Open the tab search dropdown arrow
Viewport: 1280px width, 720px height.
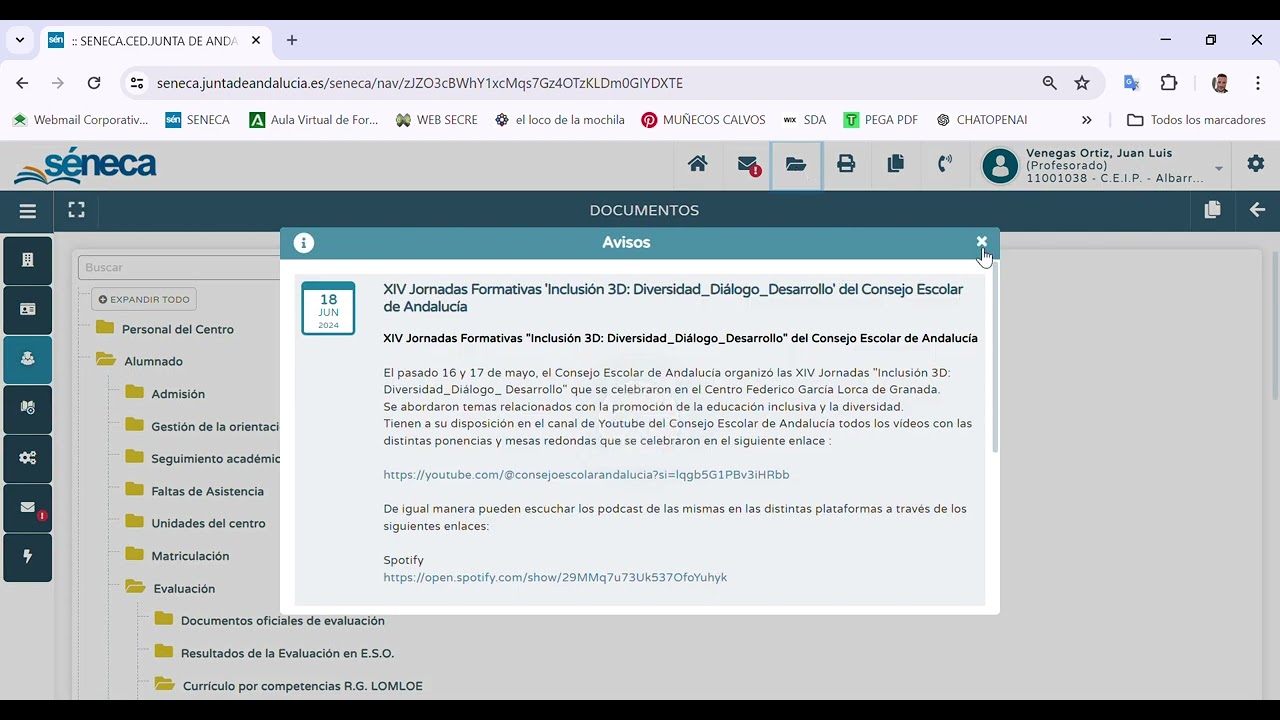pyautogui.click(x=19, y=40)
